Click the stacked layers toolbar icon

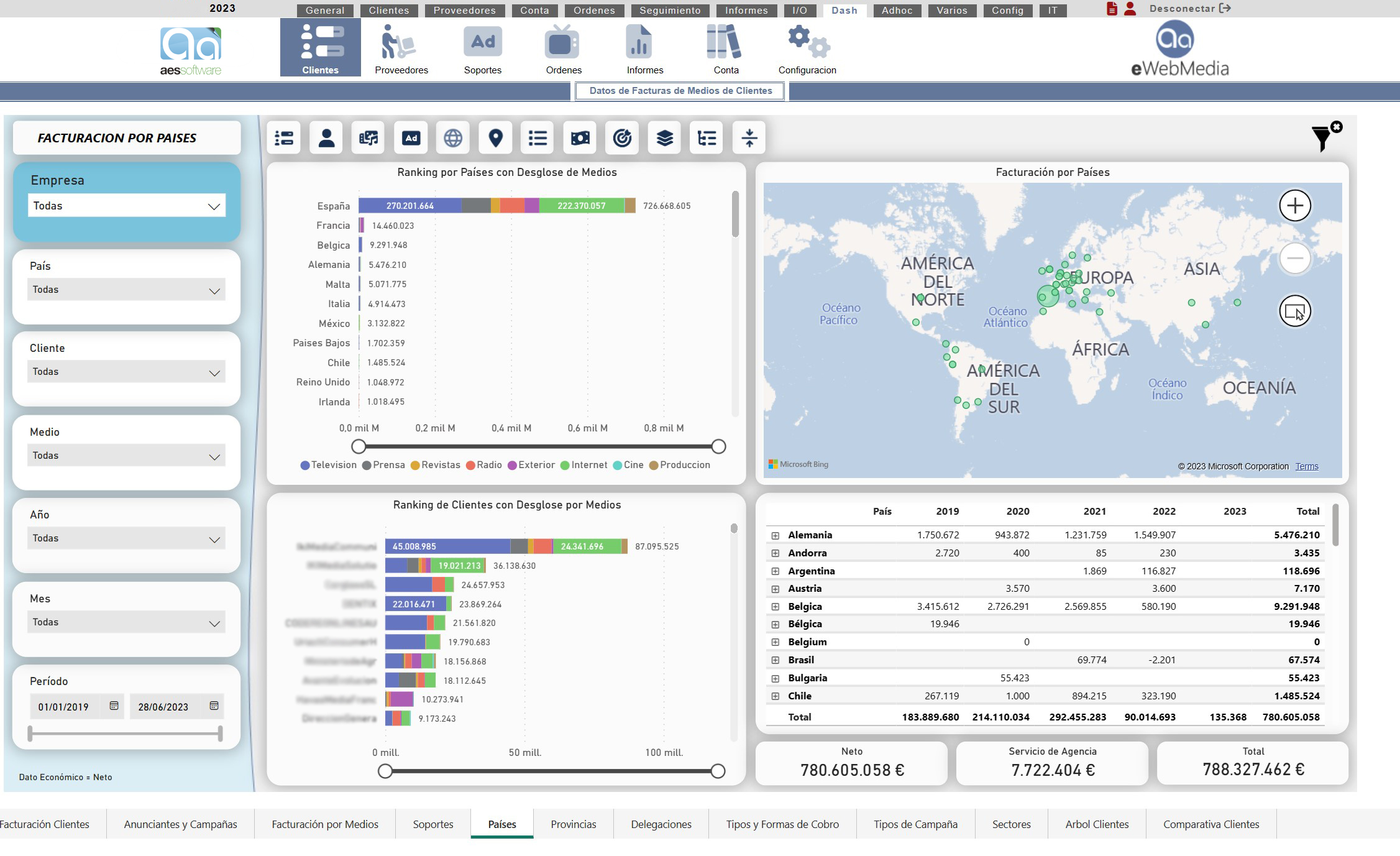tap(664, 137)
